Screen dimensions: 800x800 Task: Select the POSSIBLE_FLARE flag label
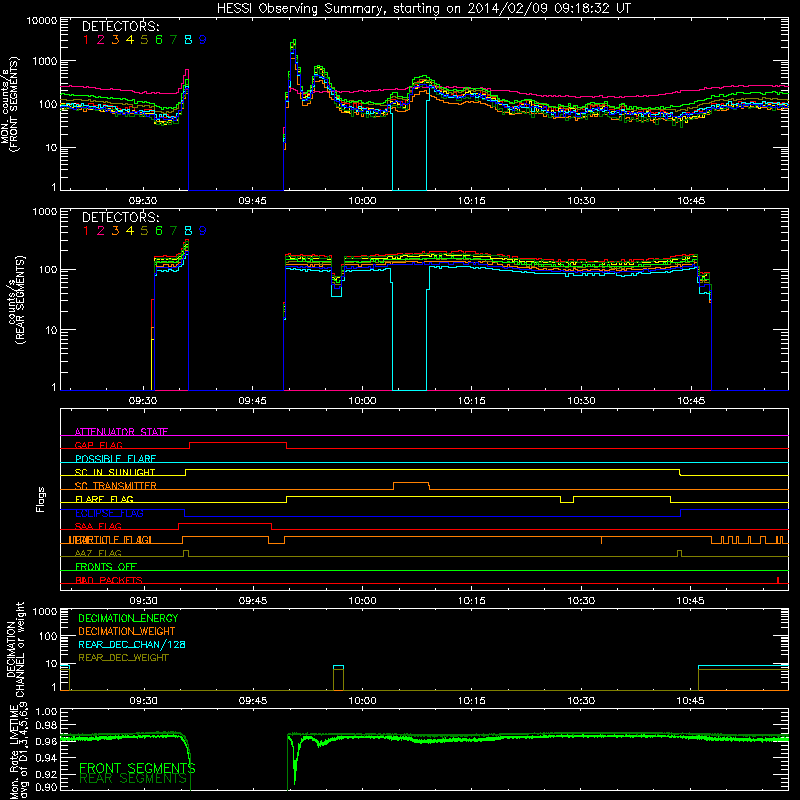click(115, 459)
